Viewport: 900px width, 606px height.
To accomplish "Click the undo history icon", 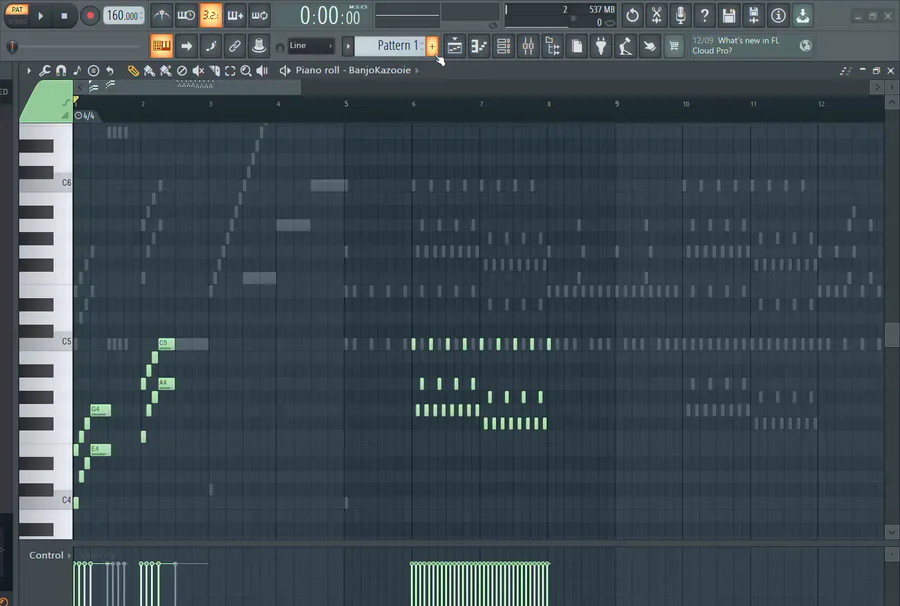I will point(632,15).
